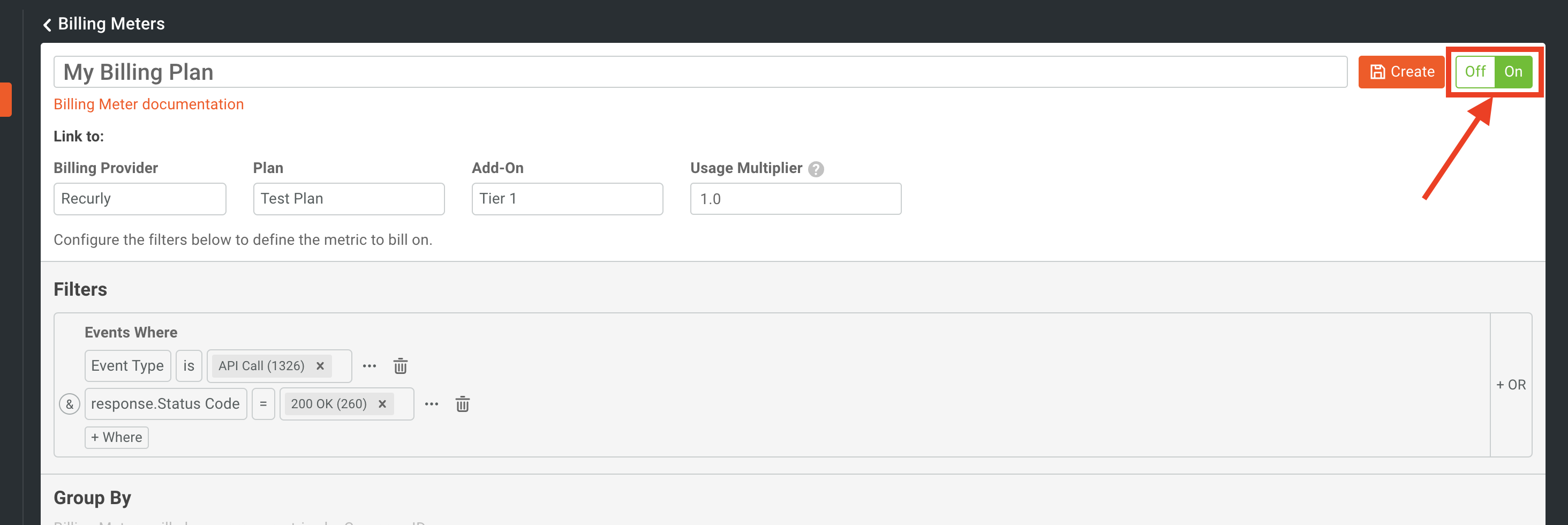Open more options for Status Code filter
Image resolution: width=1568 pixels, height=525 pixels.
pyautogui.click(x=432, y=404)
